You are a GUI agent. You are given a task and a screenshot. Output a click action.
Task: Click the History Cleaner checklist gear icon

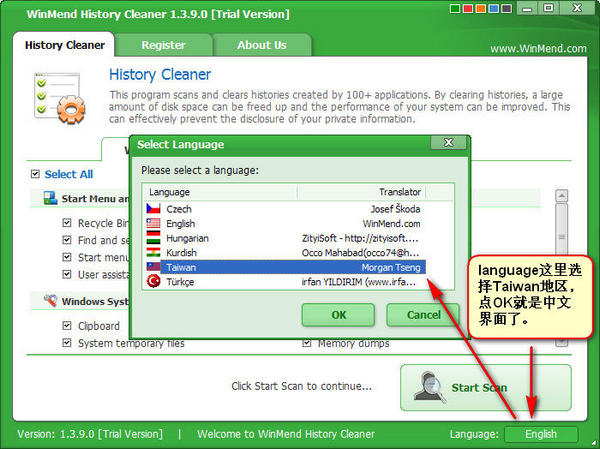pyautogui.click(x=59, y=98)
